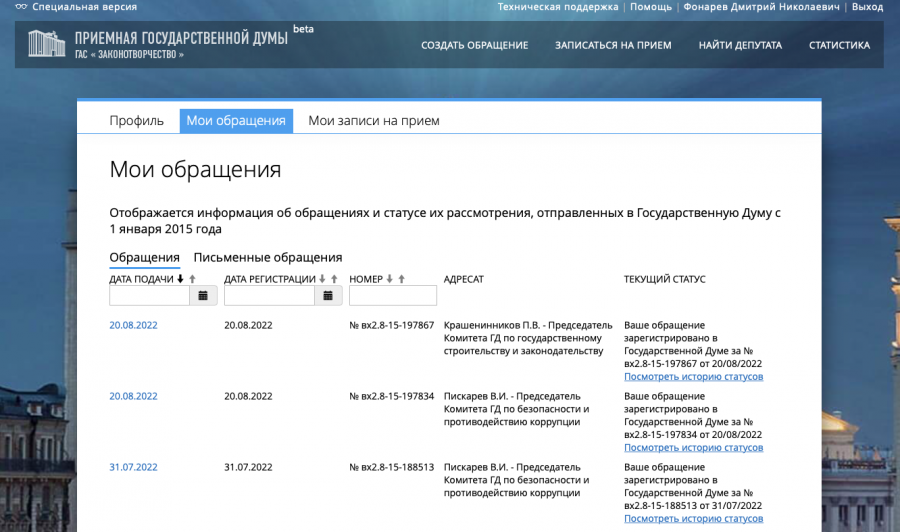900x532 pixels.
Task: Select the Обращения sub-tab
Action: 145,258
